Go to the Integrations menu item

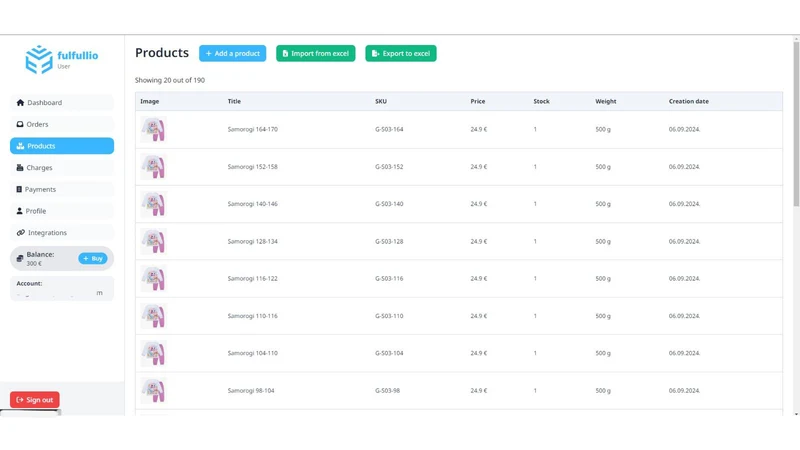click(62, 233)
